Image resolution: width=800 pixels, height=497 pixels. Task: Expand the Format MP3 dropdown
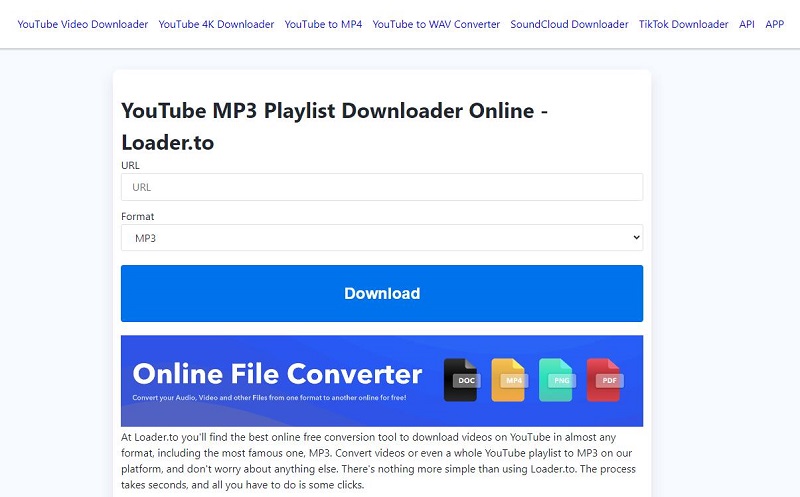coord(382,238)
